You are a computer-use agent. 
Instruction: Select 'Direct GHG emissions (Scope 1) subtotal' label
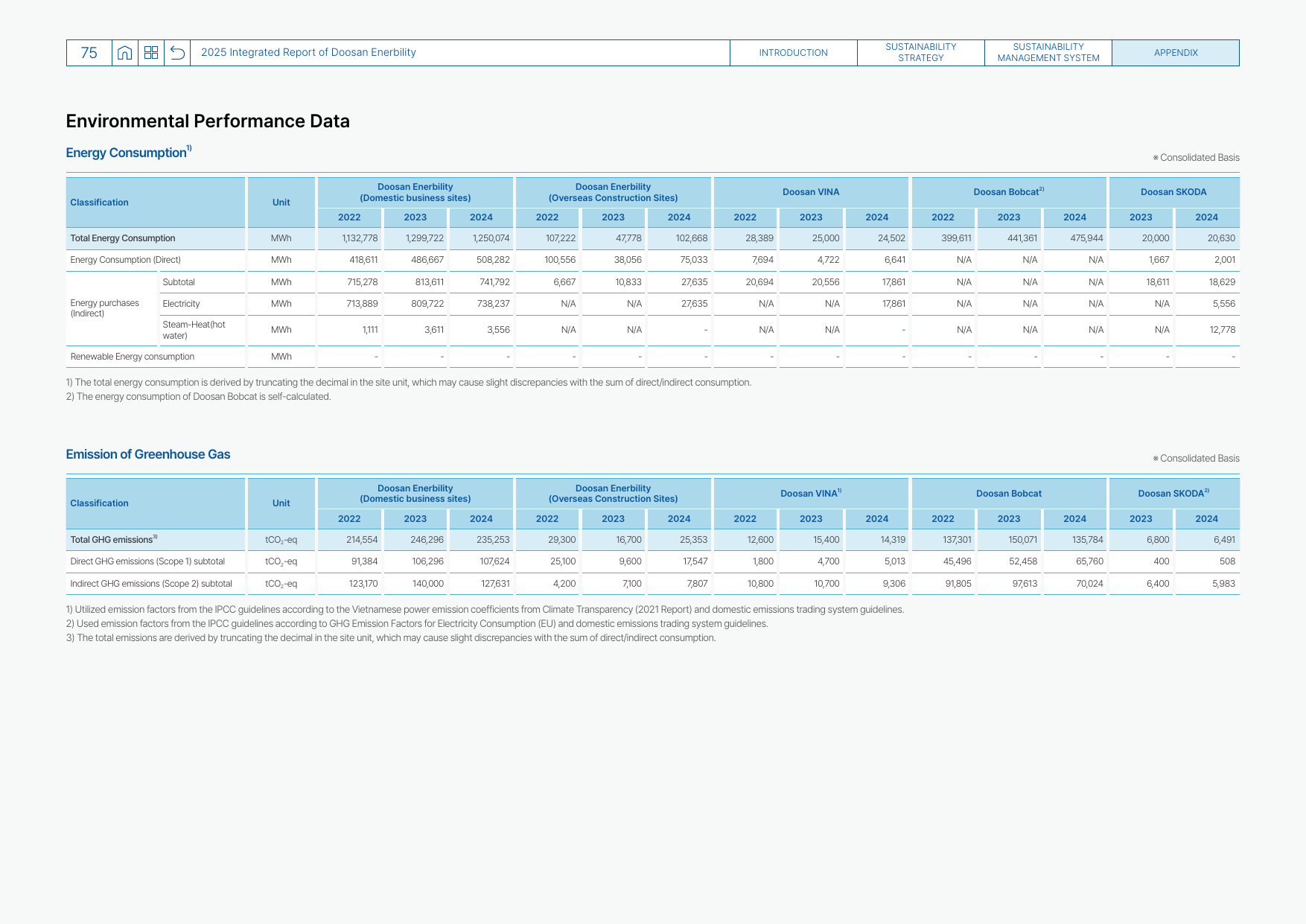pyautogui.click(x=147, y=561)
